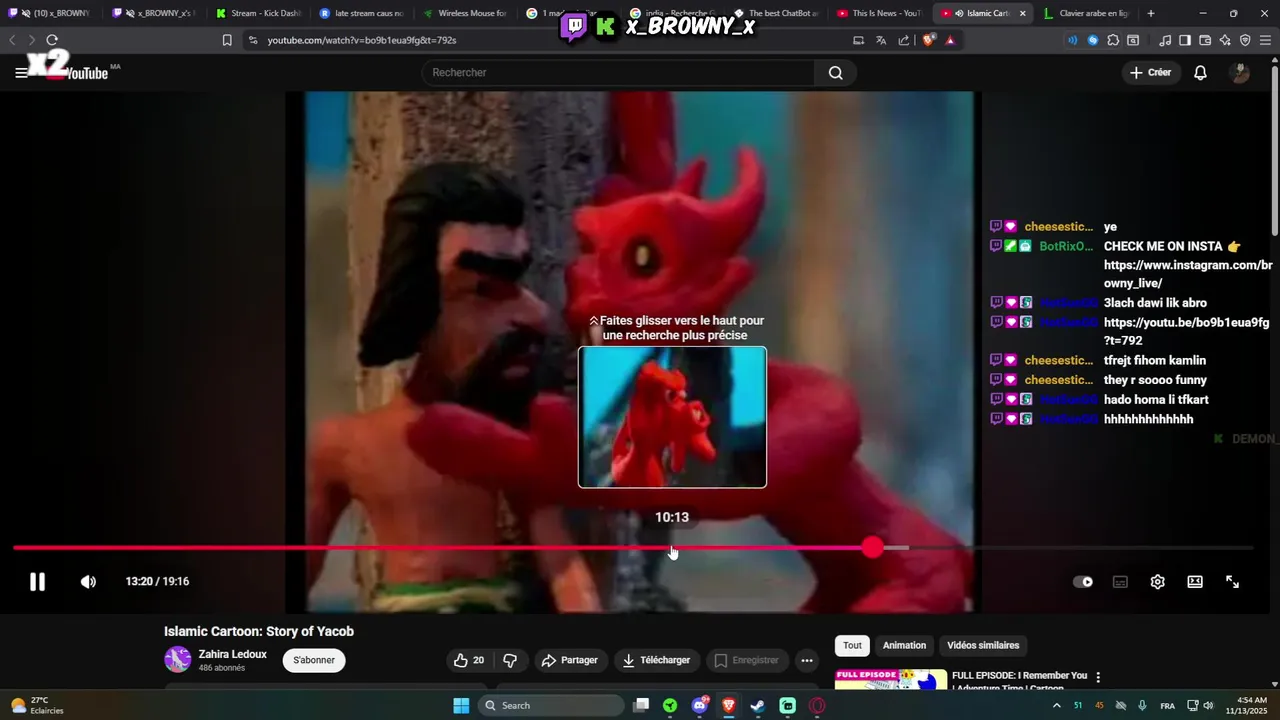1280x720 pixels.
Task: Open the Brave Shields lion icon
Action: tap(928, 40)
